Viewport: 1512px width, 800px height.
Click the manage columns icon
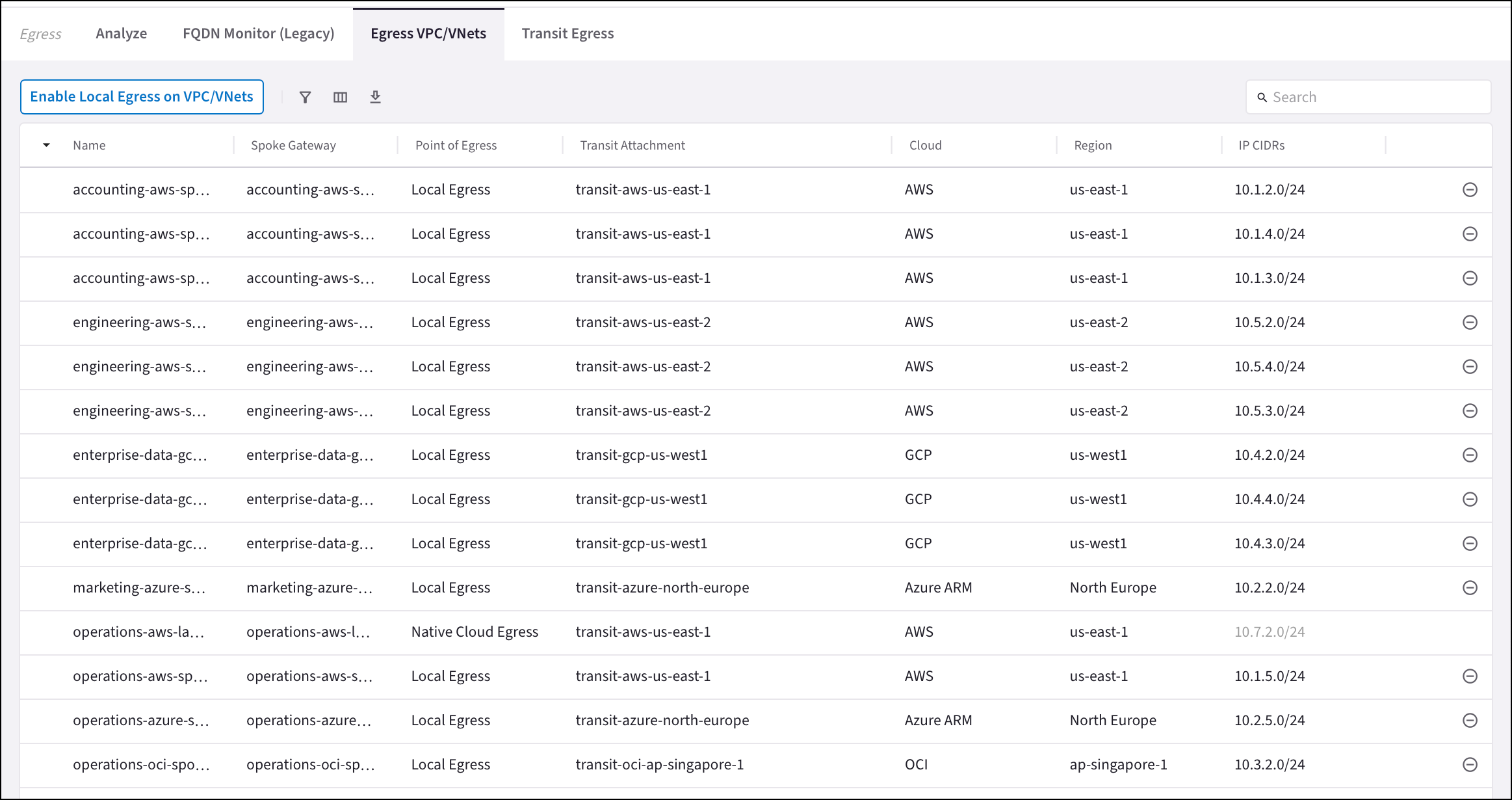pos(340,96)
